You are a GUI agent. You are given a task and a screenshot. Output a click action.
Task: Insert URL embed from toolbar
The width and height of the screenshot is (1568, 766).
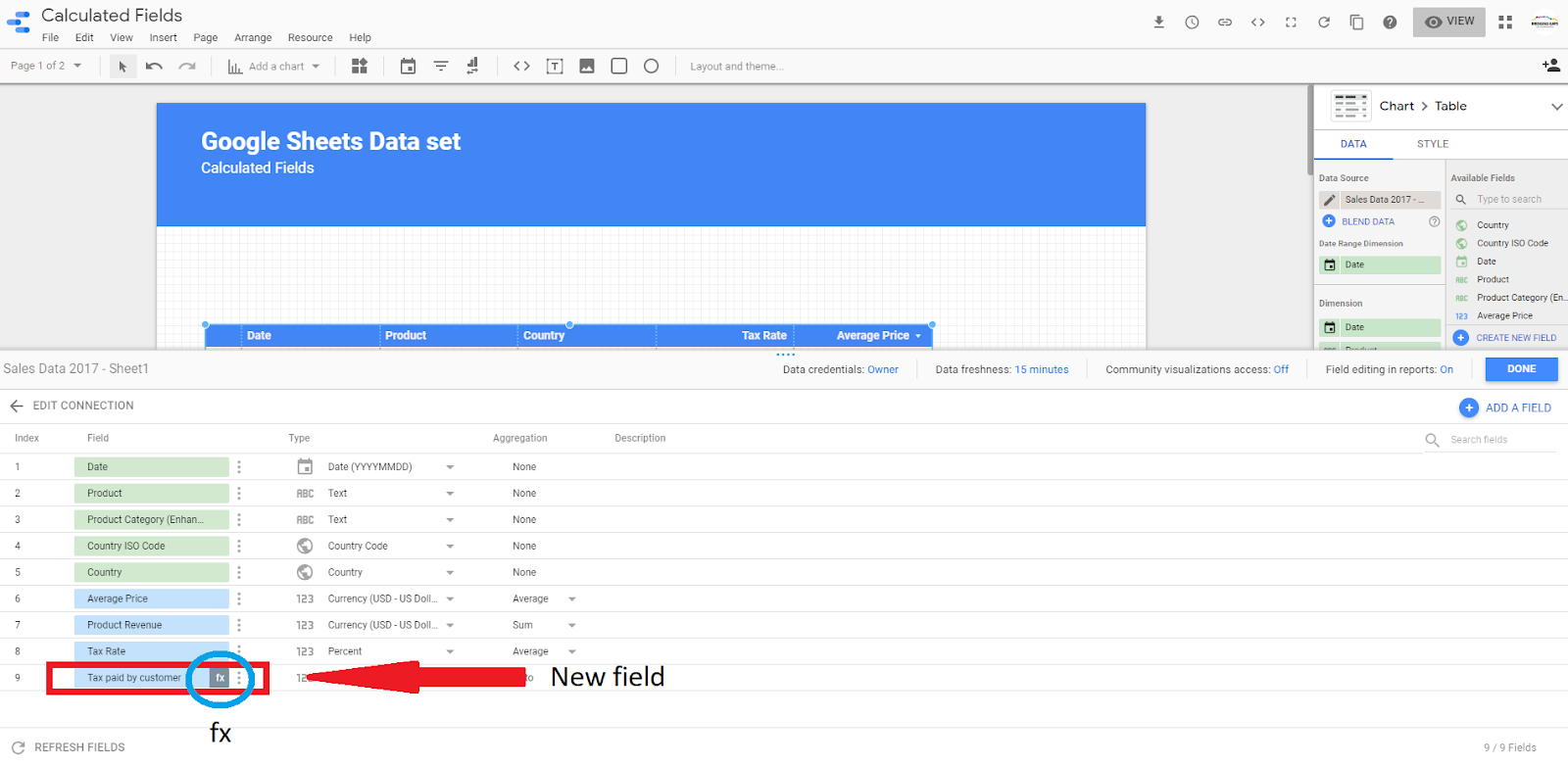[x=521, y=66]
